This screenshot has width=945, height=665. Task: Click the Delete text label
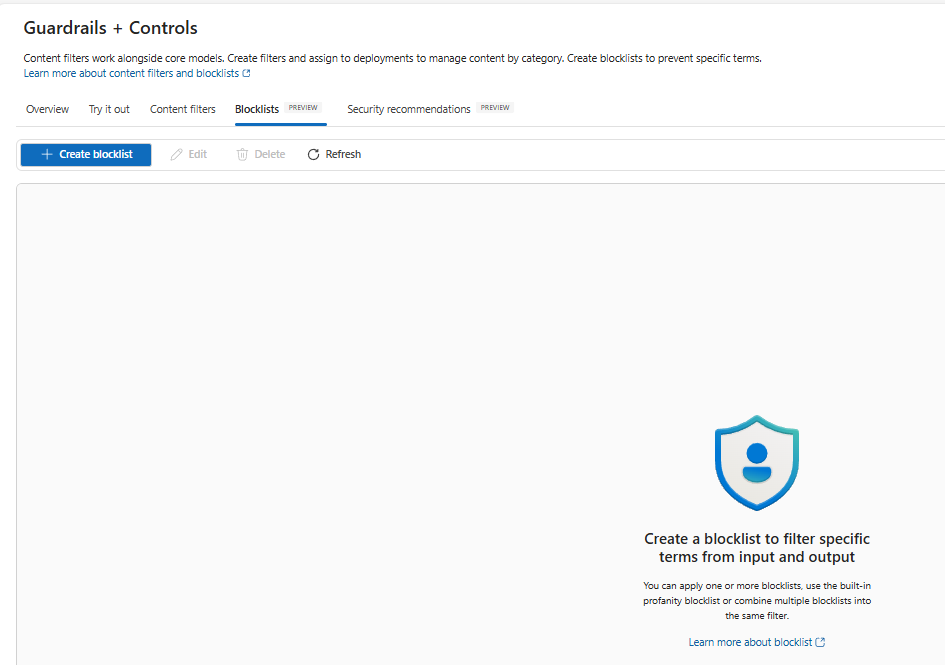tap(269, 154)
